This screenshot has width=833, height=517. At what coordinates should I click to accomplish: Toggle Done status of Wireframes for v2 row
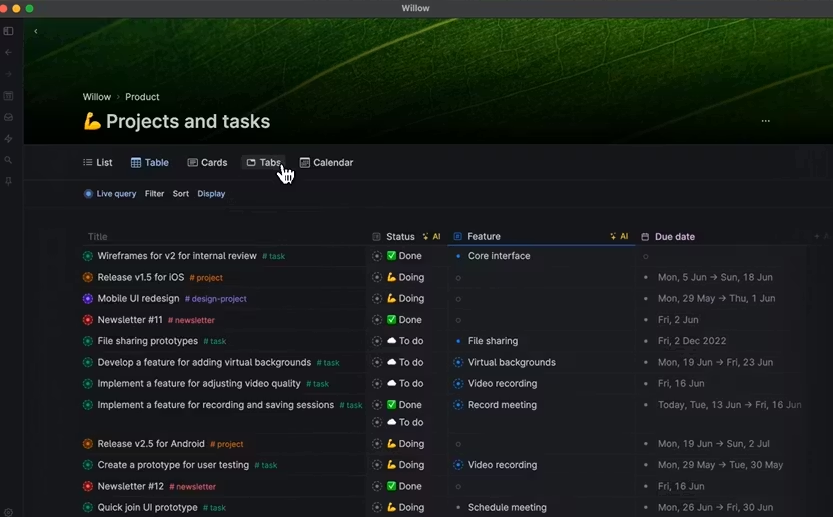click(392, 256)
